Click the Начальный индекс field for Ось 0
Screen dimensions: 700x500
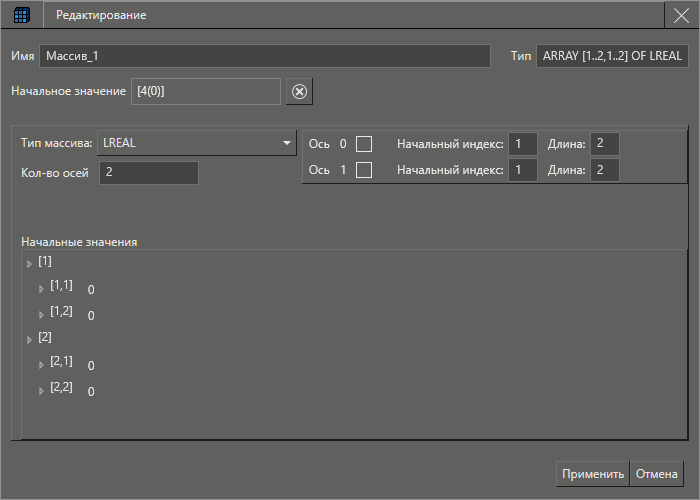coord(523,144)
